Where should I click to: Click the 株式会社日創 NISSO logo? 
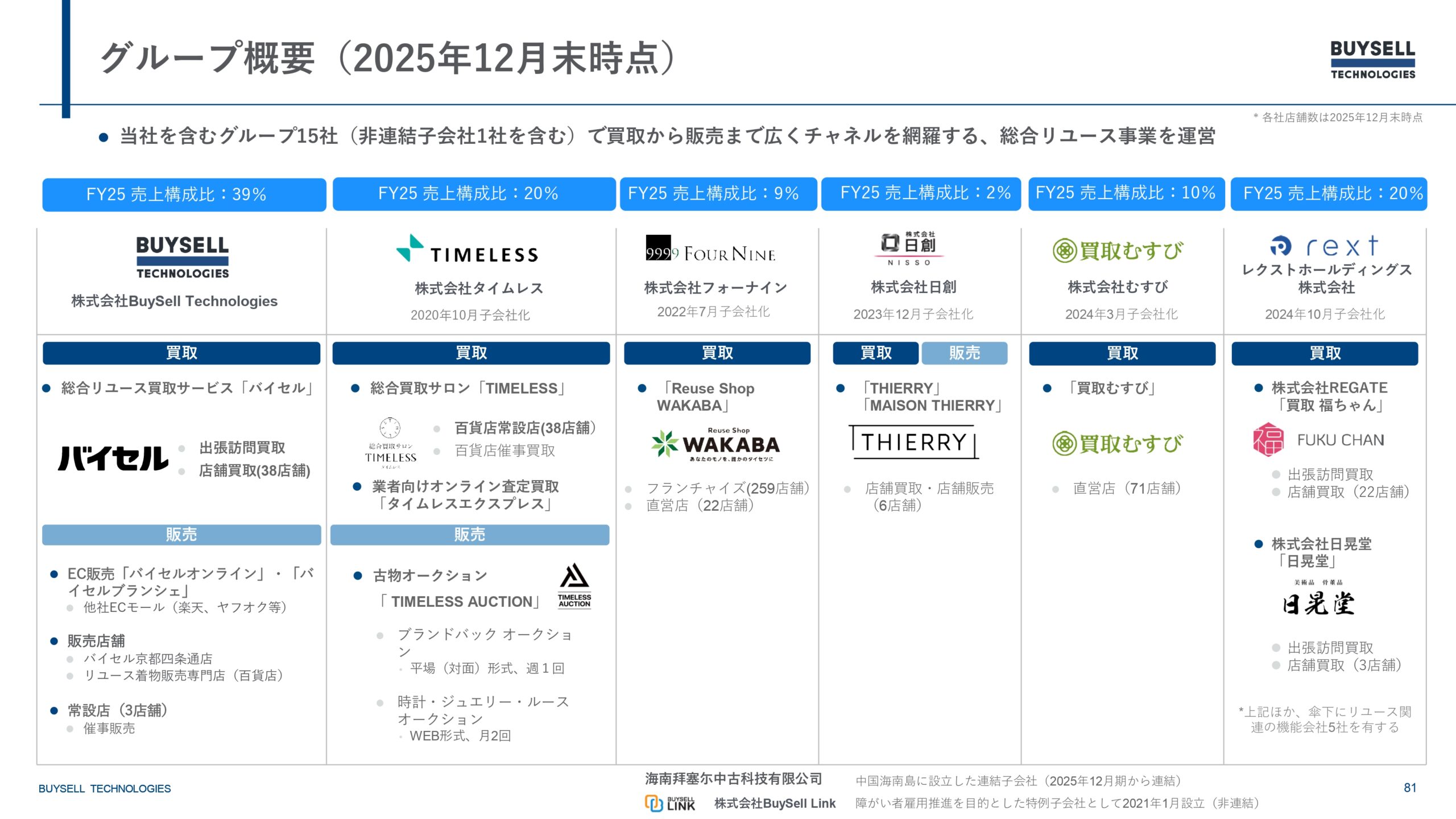tap(909, 249)
